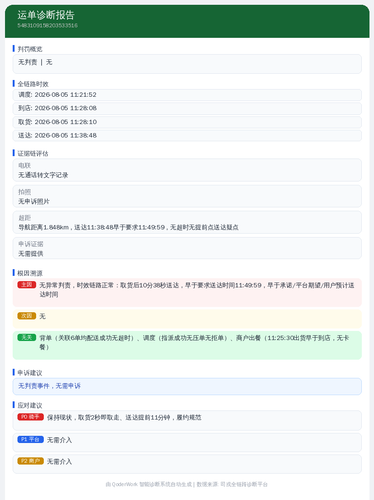
Task: Click the 无通话转文字记录 text
Action: [x=43, y=175]
